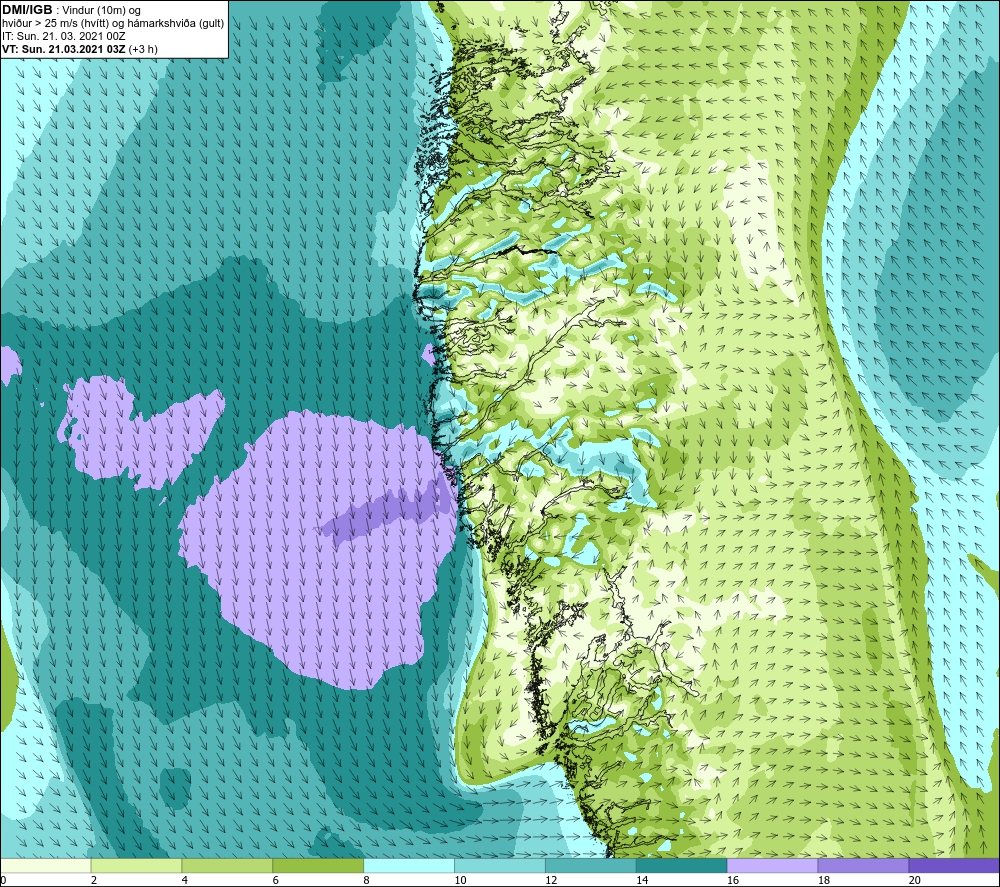The image size is (1000, 887).
Task: Click the 14–16 m/s dark teal legend swatch
Action: click(x=682, y=865)
